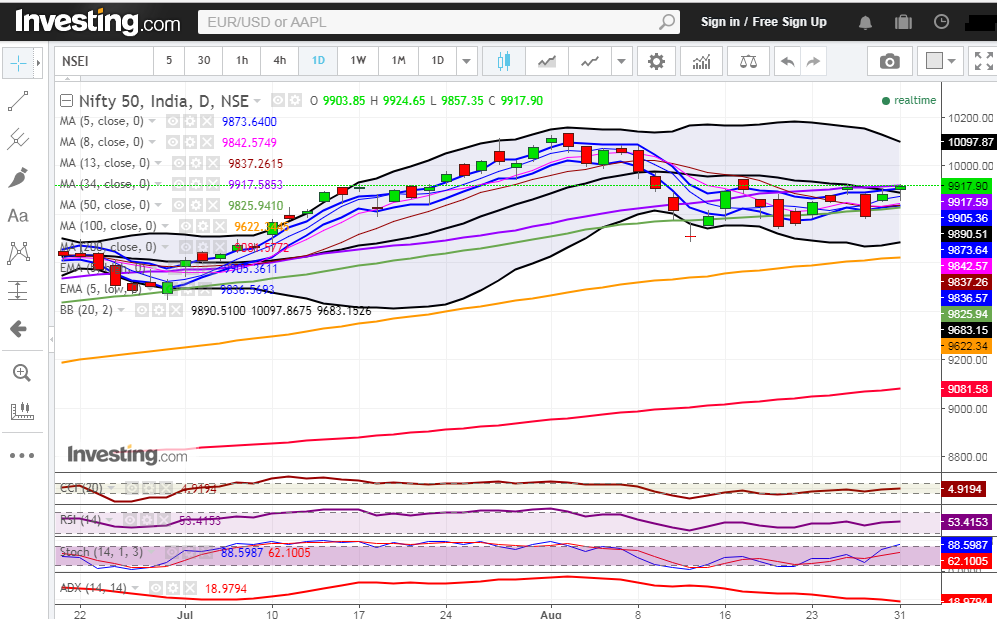Expand the chart style dropdown arrow
Image resolution: width=997 pixels, height=619 pixels.
click(x=621, y=61)
